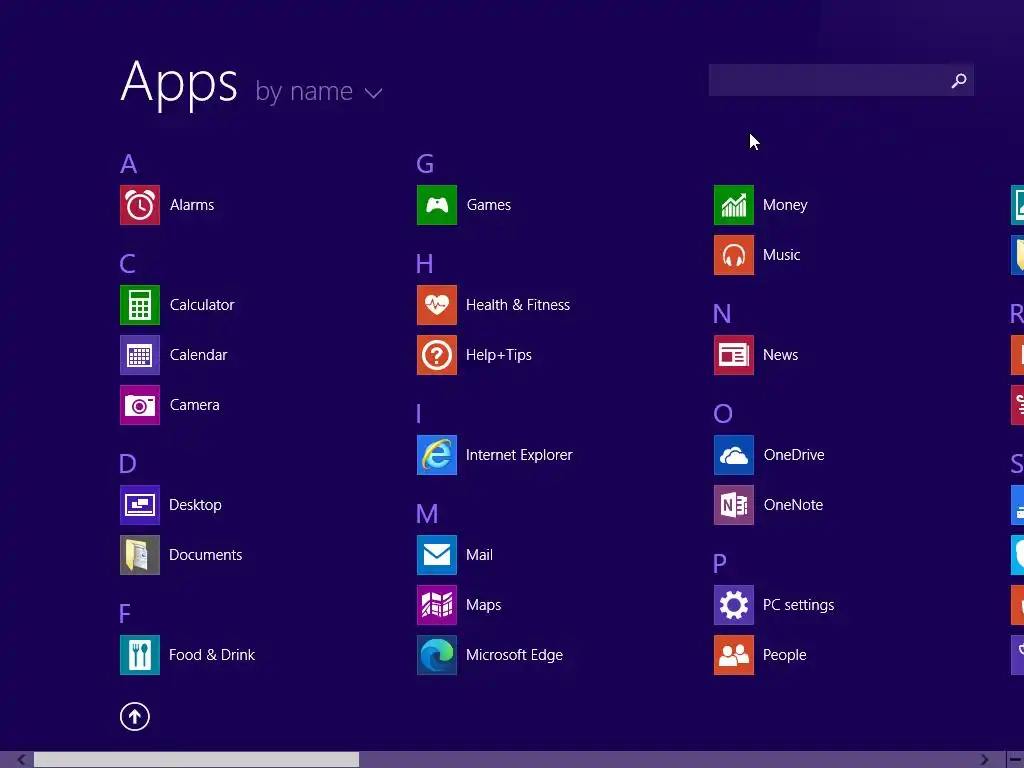Image resolution: width=1024 pixels, height=768 pixels.
Task: Select the letter N group header
Action: pyautogui.click(x=722, y=314)
